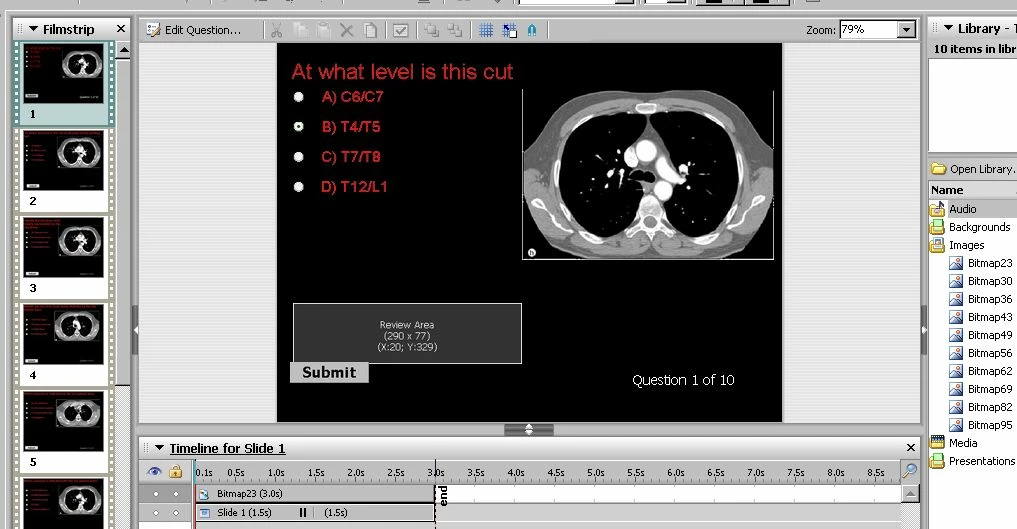Image resolution: width=1017 pixels, height=529 pixels.
Task: Toggle the Show grid icon
Action: click(x=486, y=30)
